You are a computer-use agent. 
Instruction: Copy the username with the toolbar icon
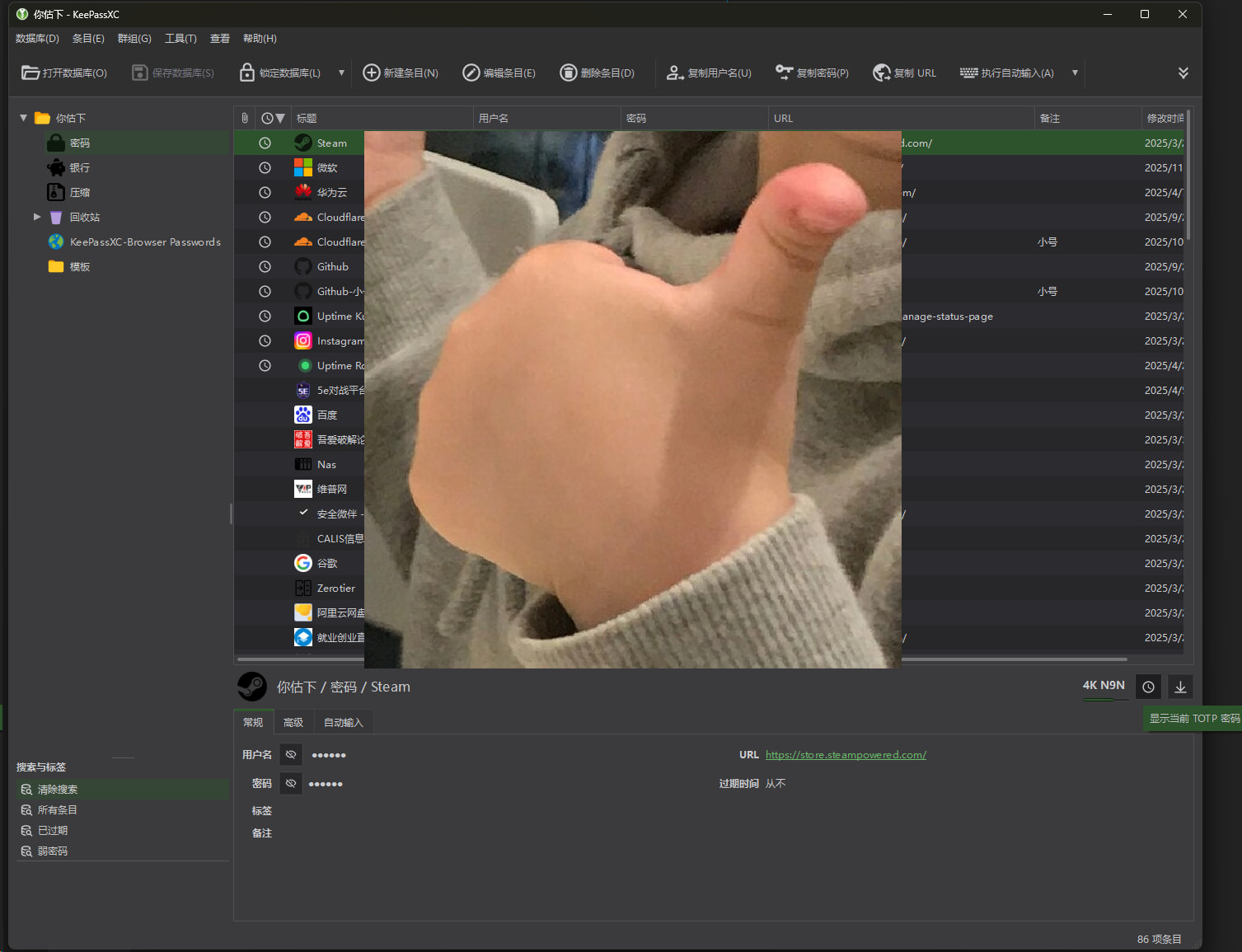(675, 73)
